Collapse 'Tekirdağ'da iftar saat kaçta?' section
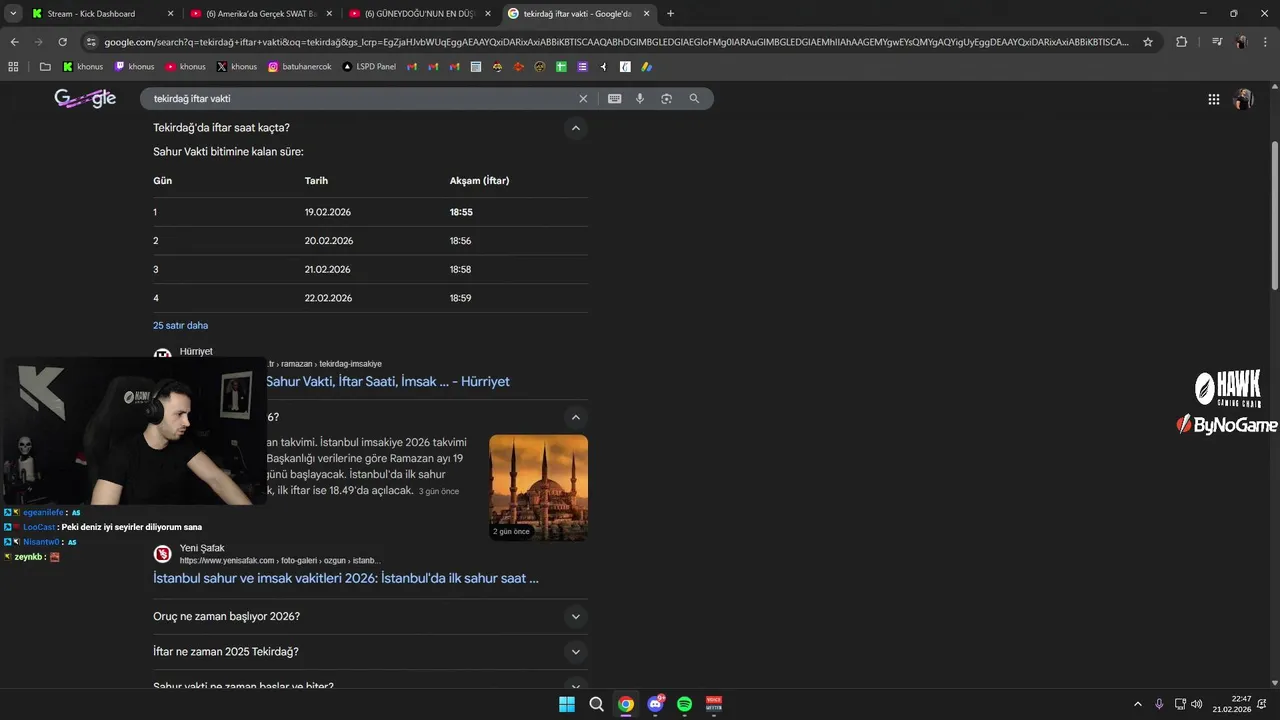Screen dimensions: 1280x720 coord(575,128)
